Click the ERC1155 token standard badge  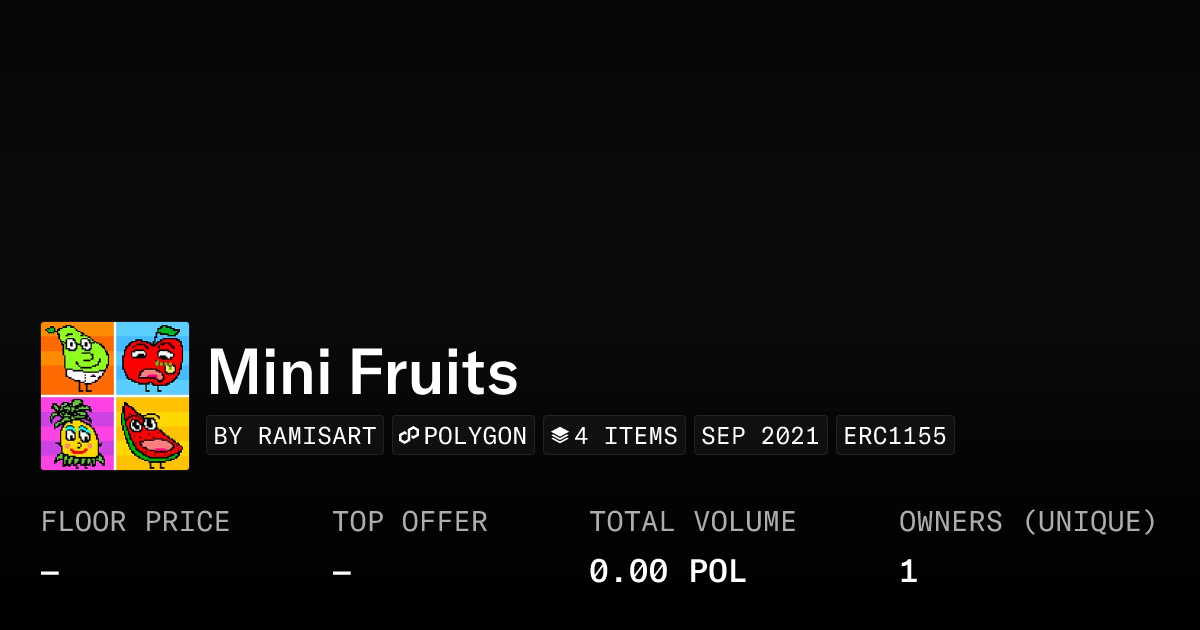point(895,436)
